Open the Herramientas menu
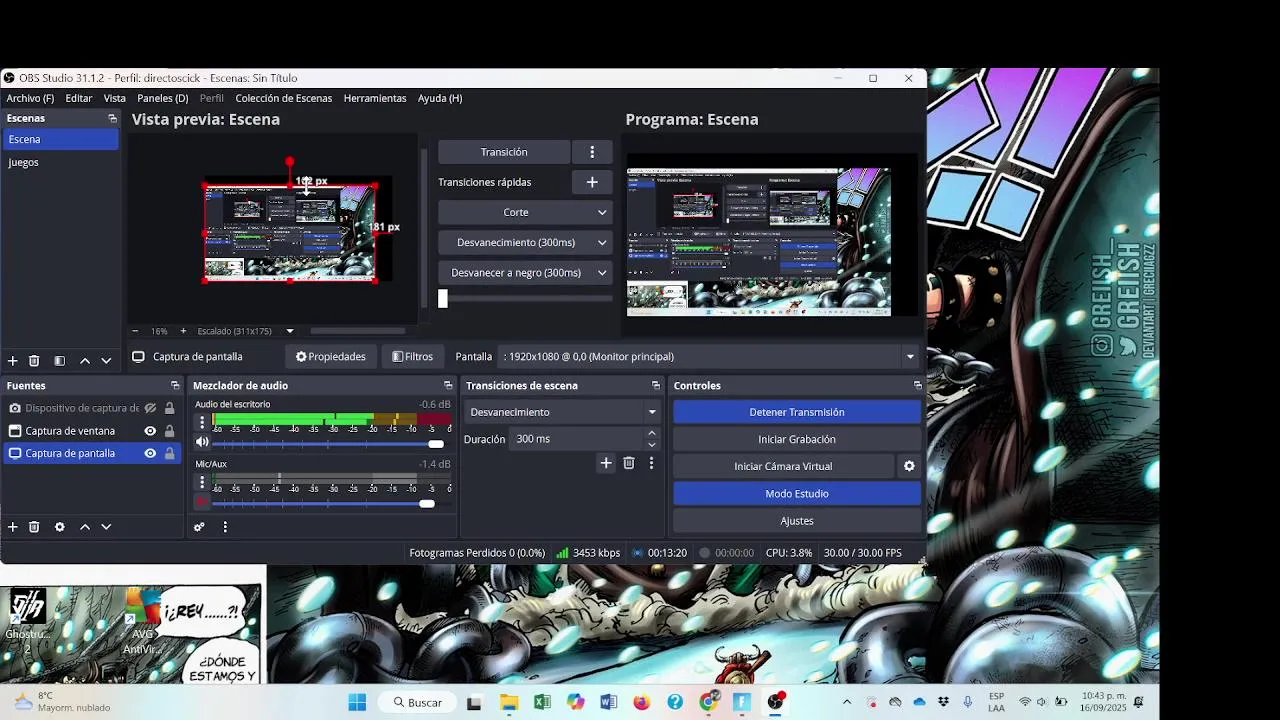Viewport: 1280px width, 720px height. [375, 98]
